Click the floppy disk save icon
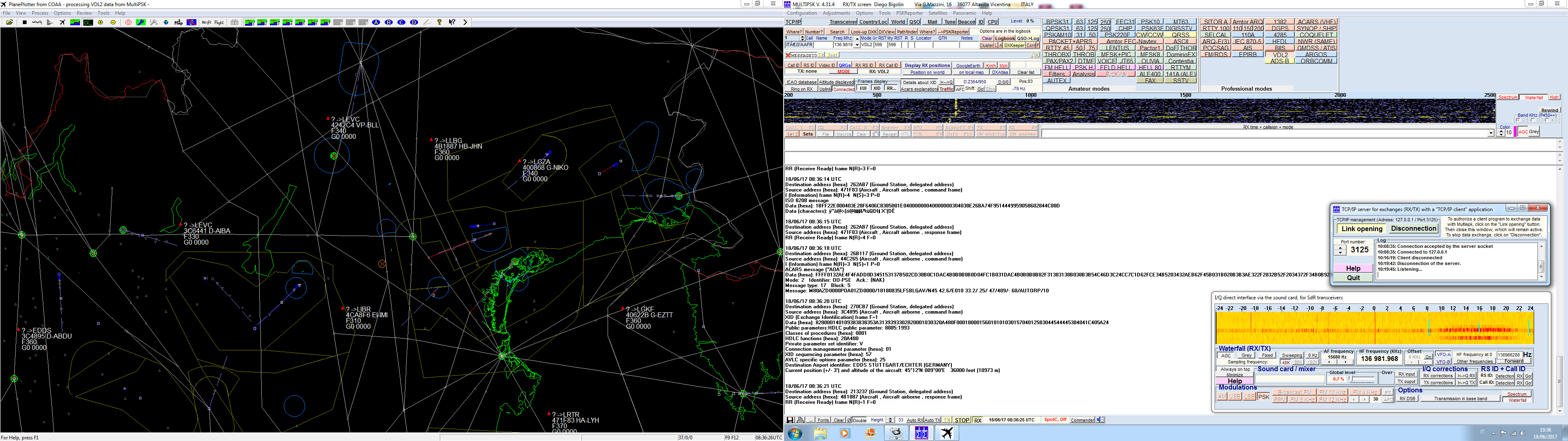1568x441 pixels. pos(789,420)
